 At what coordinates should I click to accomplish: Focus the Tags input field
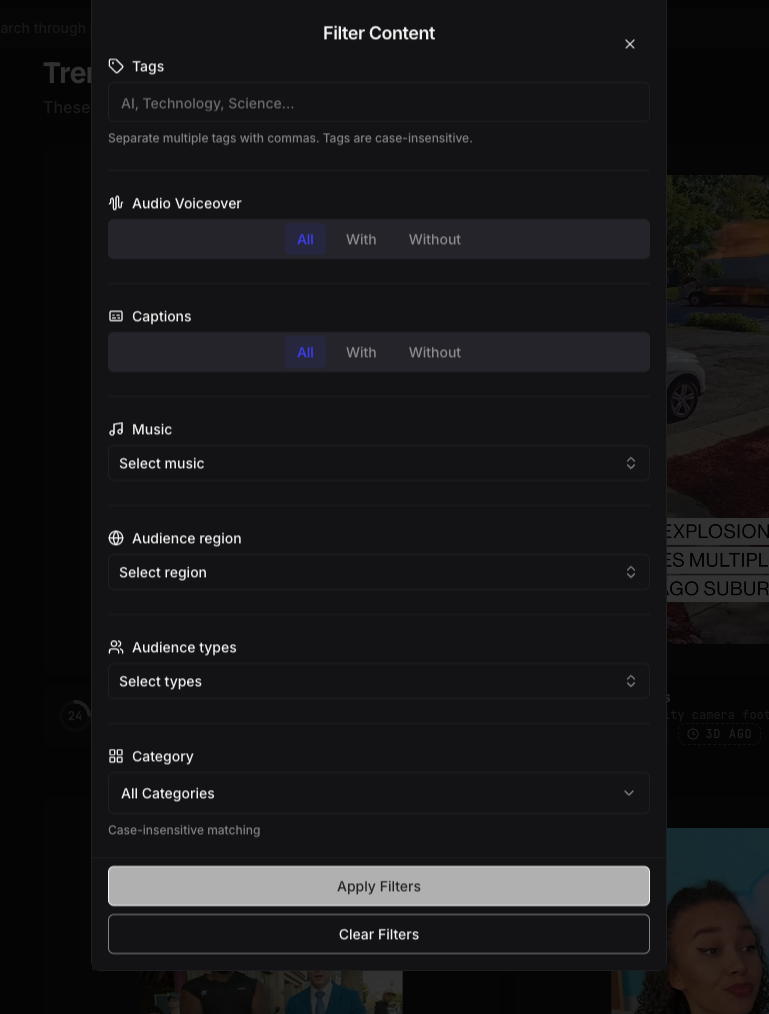(379, 103)
